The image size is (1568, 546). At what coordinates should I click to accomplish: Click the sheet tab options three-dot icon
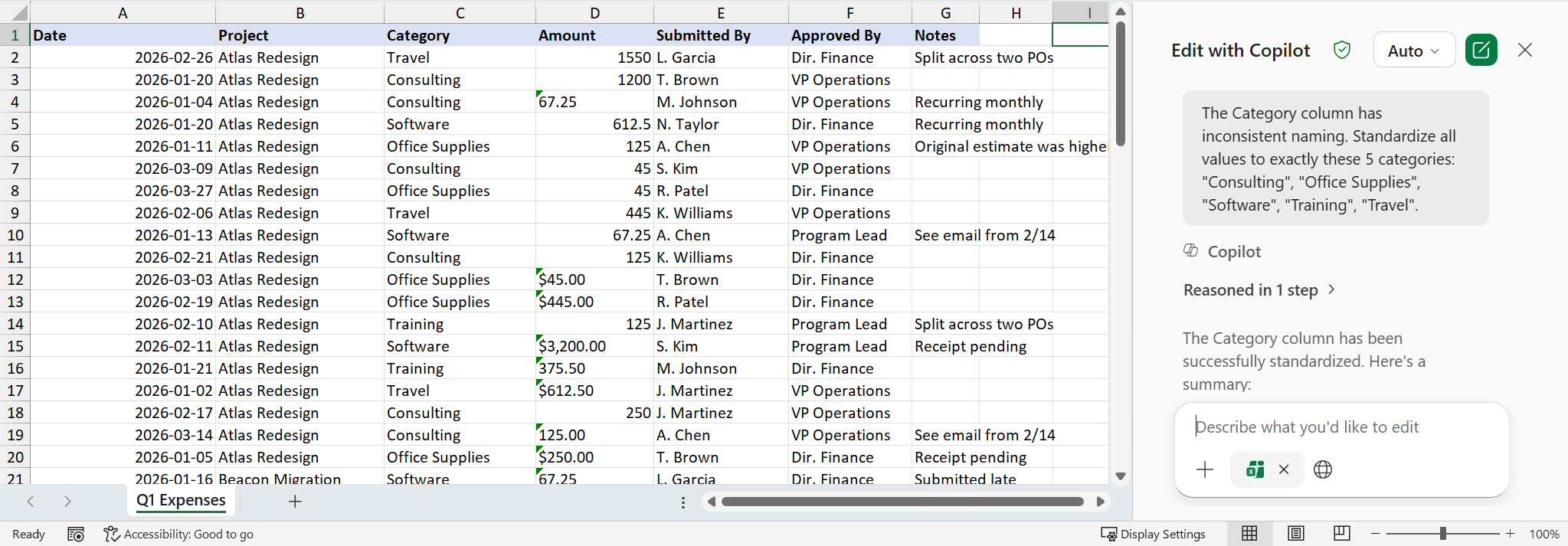click(x=683, y=502)
